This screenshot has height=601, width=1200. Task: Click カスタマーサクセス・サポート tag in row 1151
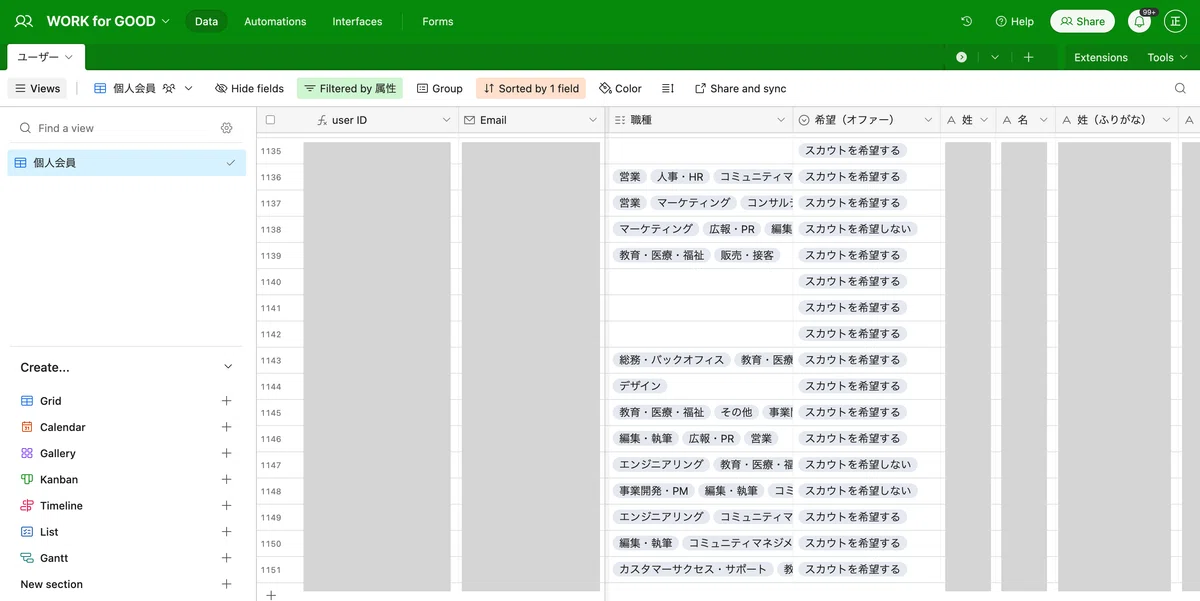[693, 569]
